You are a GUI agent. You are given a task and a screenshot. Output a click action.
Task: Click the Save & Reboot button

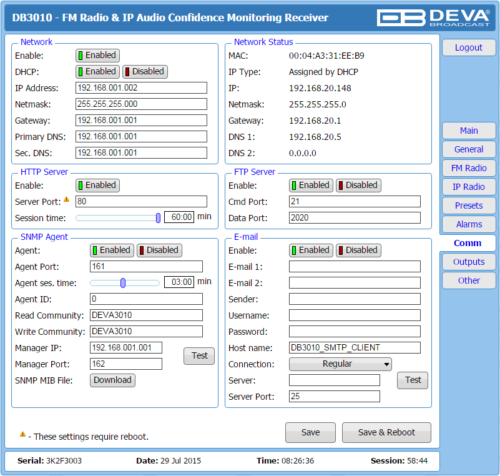tap(386, 433)
